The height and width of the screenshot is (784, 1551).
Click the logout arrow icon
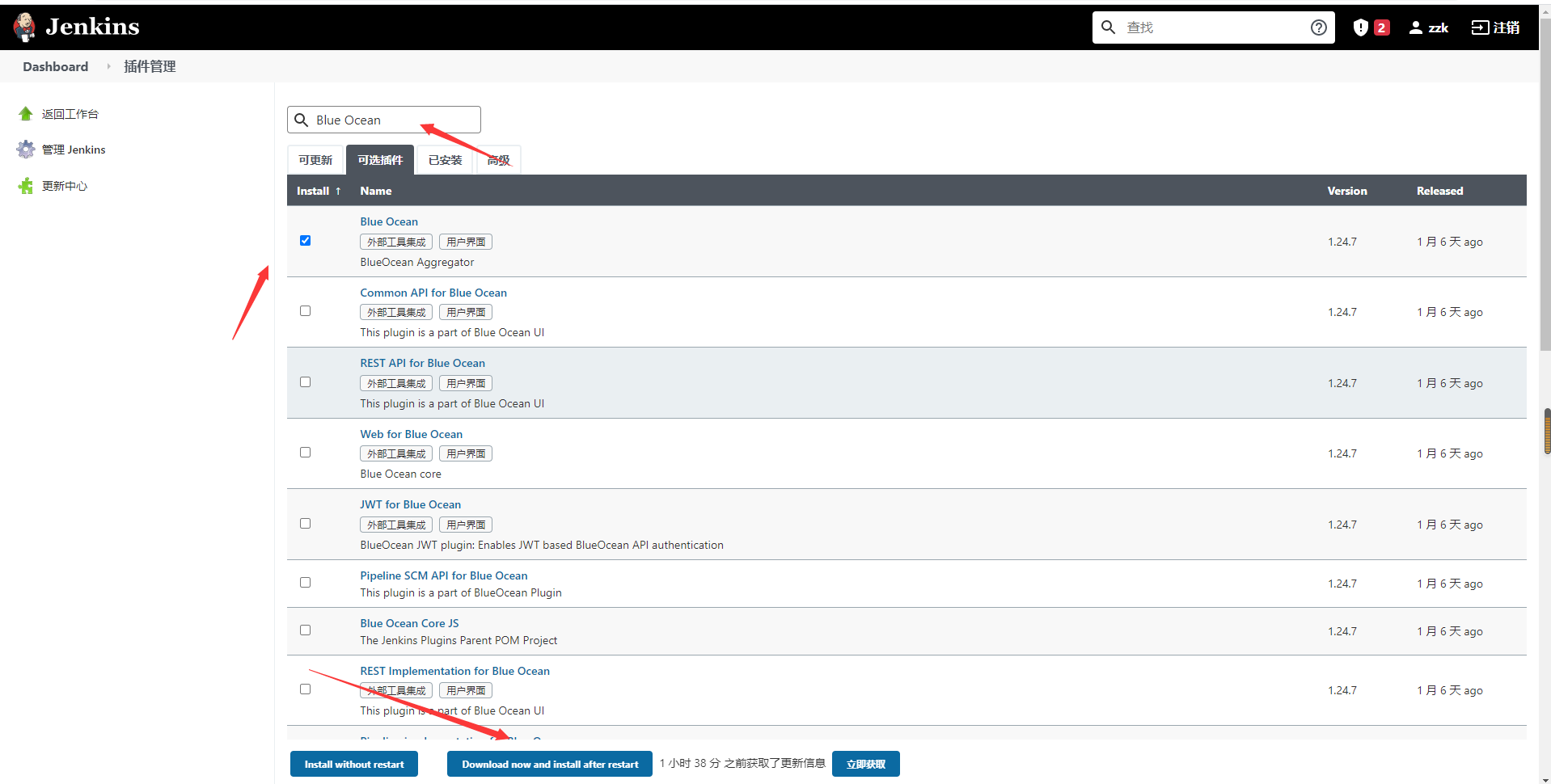(x=1480, y=27)
